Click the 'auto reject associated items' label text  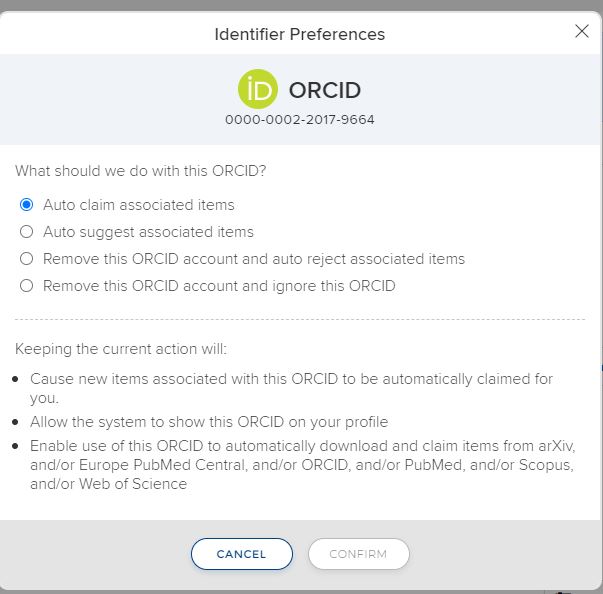coord(368,259)
